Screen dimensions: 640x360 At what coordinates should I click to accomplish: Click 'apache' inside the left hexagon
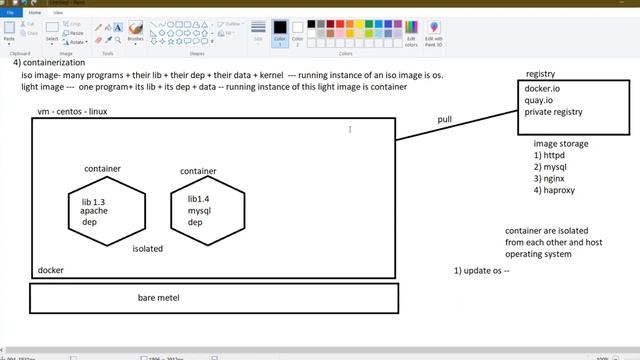(x=94, y=211)
